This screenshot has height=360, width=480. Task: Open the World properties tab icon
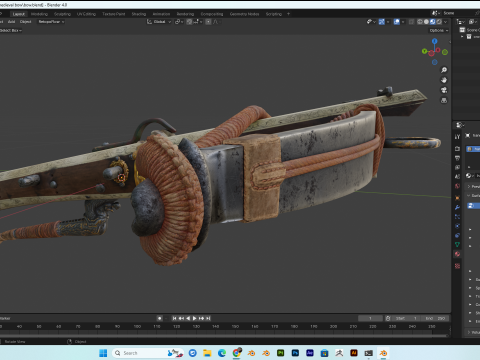point(457,186)
